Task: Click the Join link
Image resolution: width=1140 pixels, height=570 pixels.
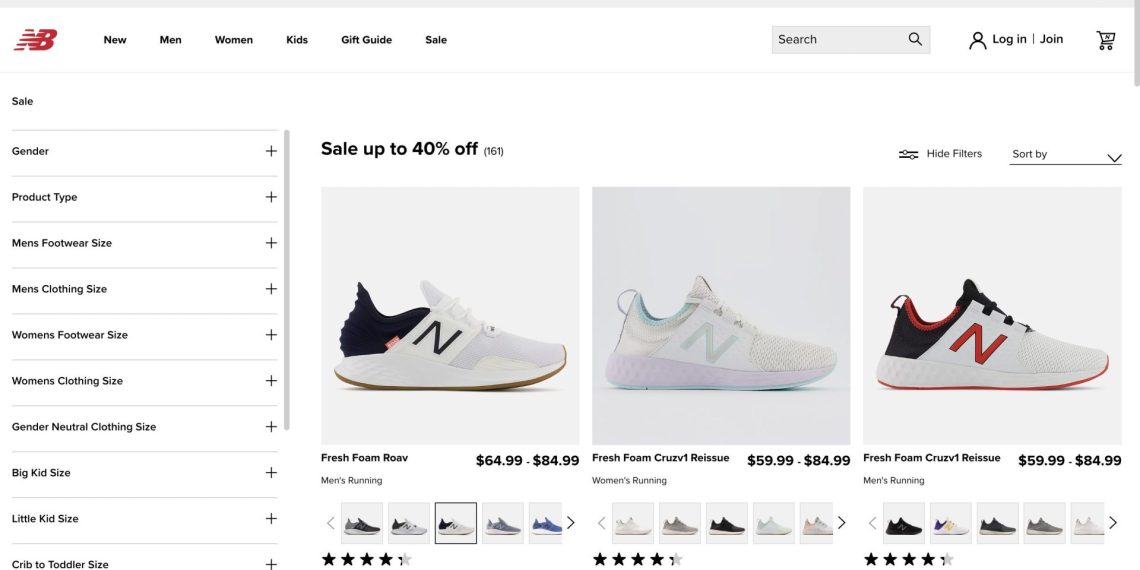Action: click(x=1051, y=39)
